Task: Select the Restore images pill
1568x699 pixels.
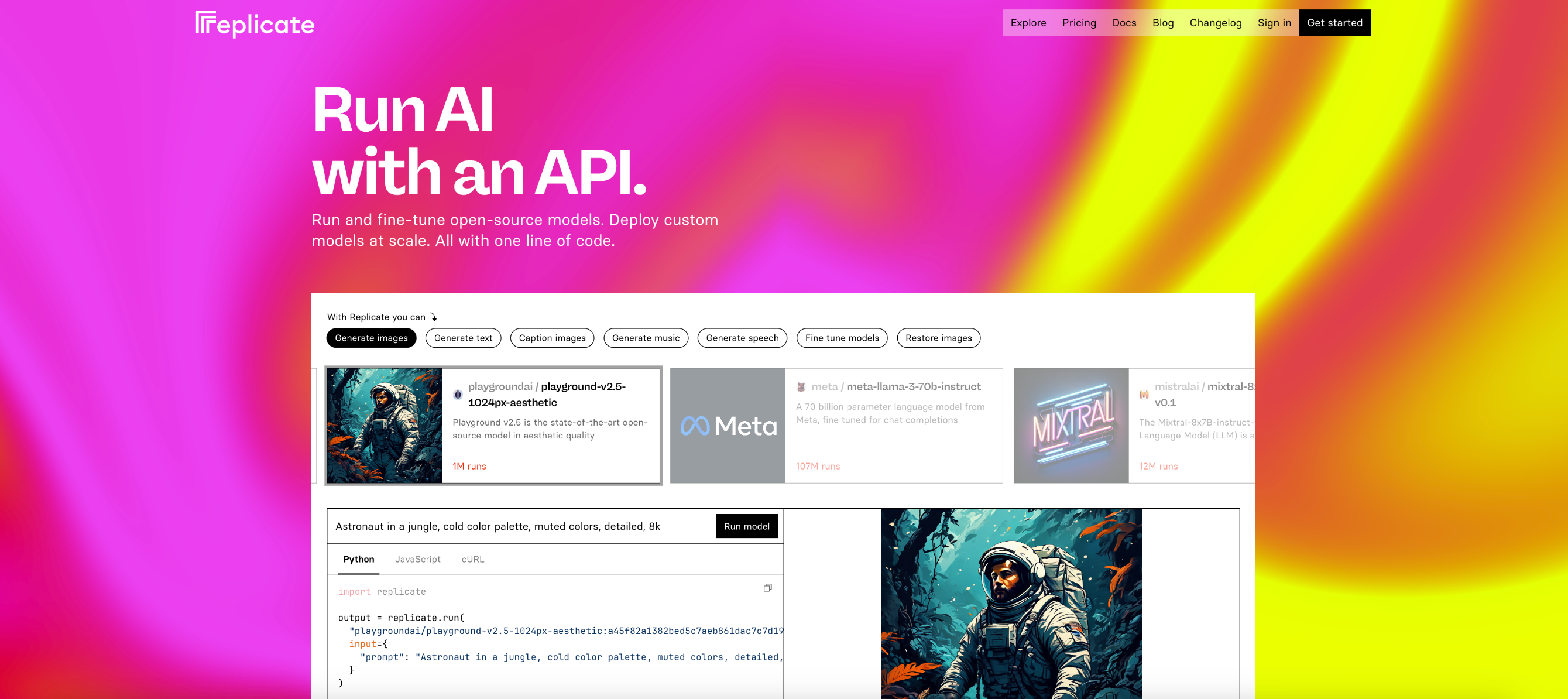Action: (x=938, y=338)
